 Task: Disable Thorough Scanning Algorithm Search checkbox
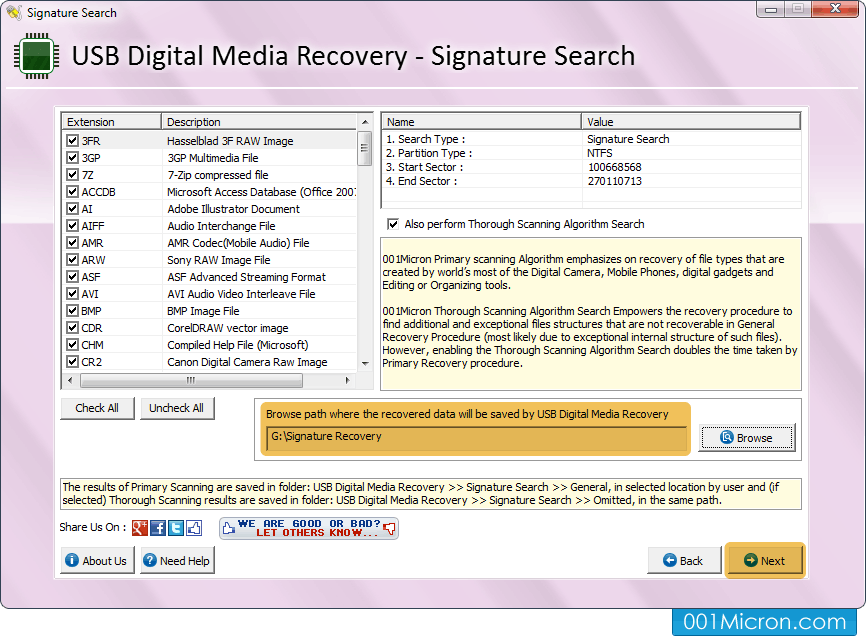coord(393,224)
